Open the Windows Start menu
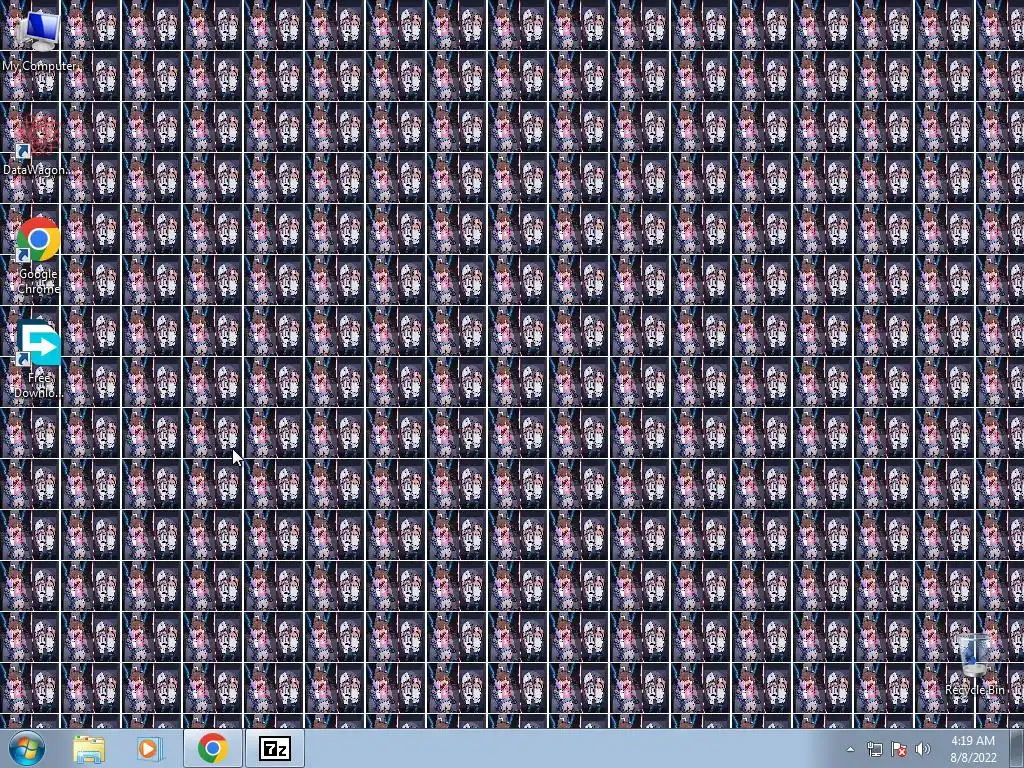Screen dimensions: 1024x768 pyautogui.click(x=27, y=748)
